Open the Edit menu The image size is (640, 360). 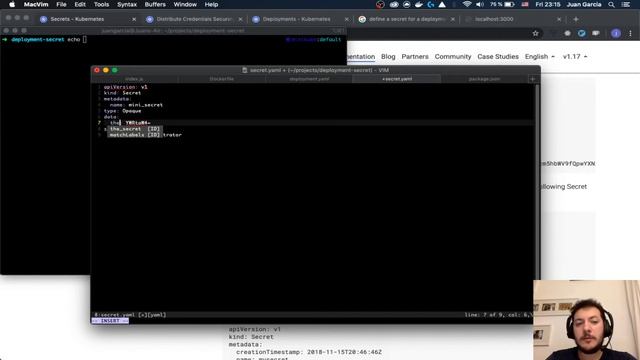[x=80, y=4]
